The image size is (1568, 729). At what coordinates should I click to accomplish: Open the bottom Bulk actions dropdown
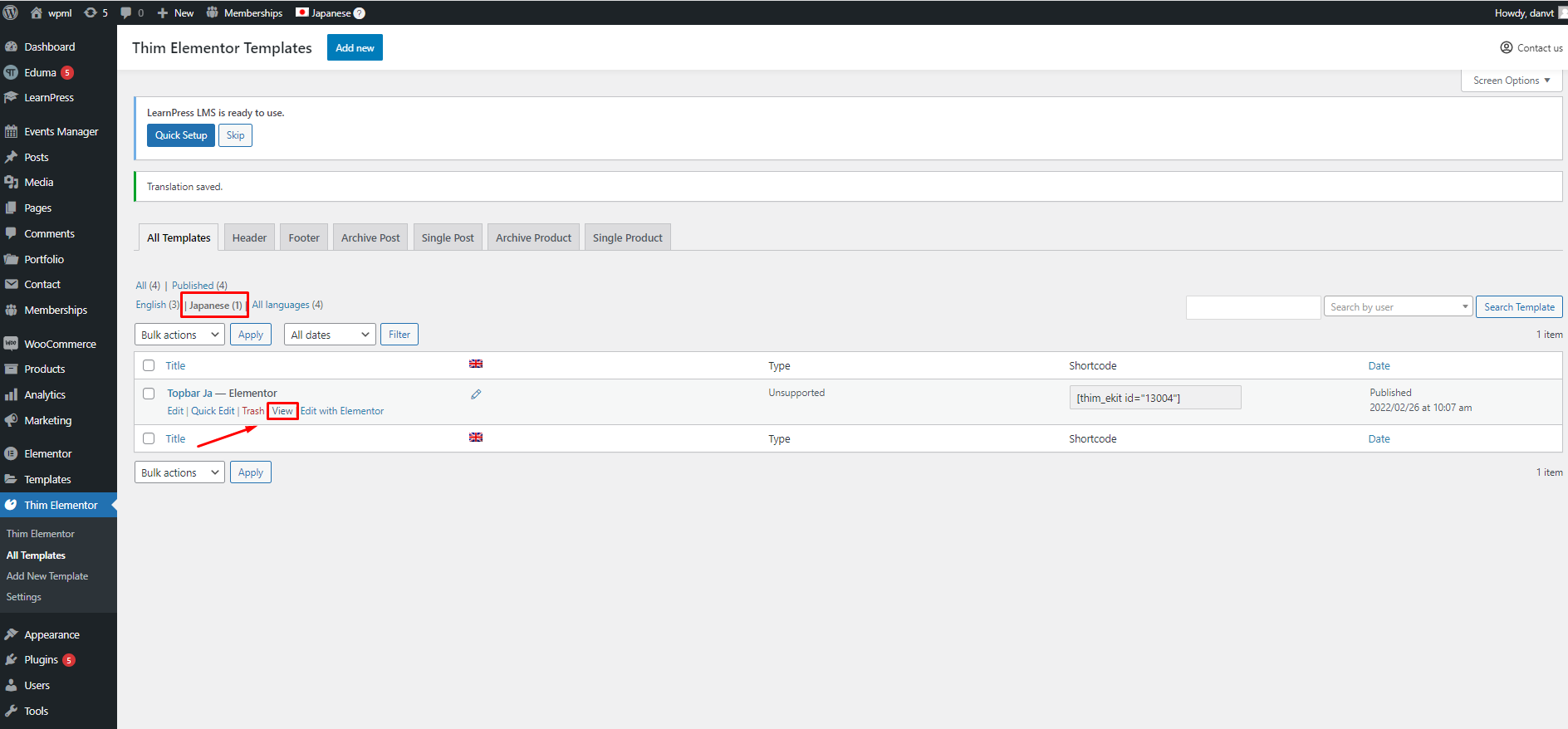pyautogui.click(x=179, y=472)
